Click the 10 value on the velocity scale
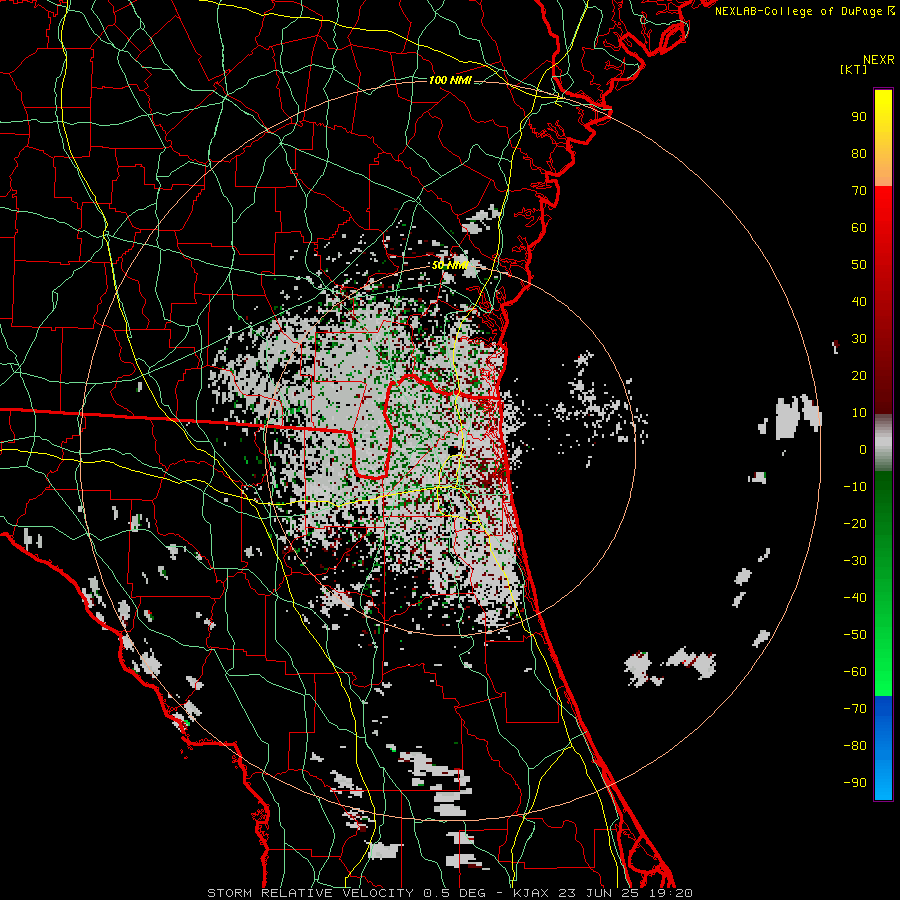The width and height of the screenshot is (900, 900). pyautogui.click(x=859, y=413)
